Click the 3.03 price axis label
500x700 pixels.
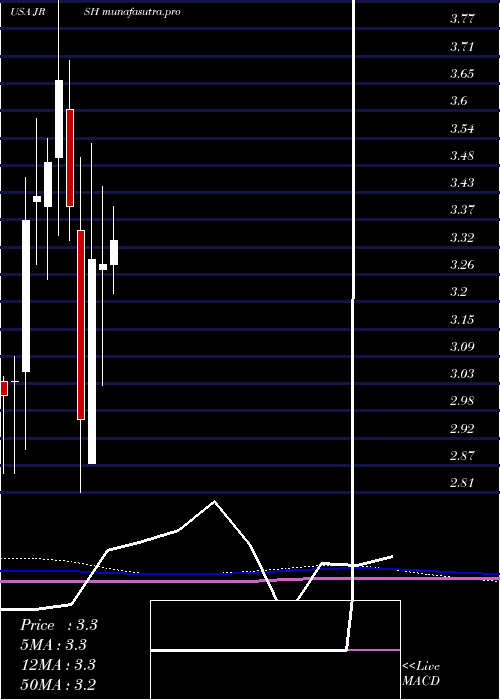tap(462, 374)
